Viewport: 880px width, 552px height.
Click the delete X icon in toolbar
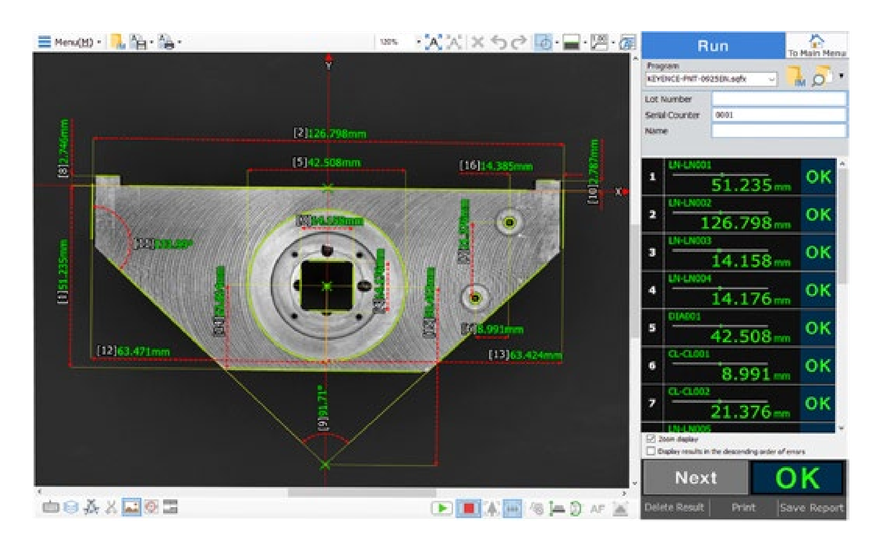coord(478,42)
